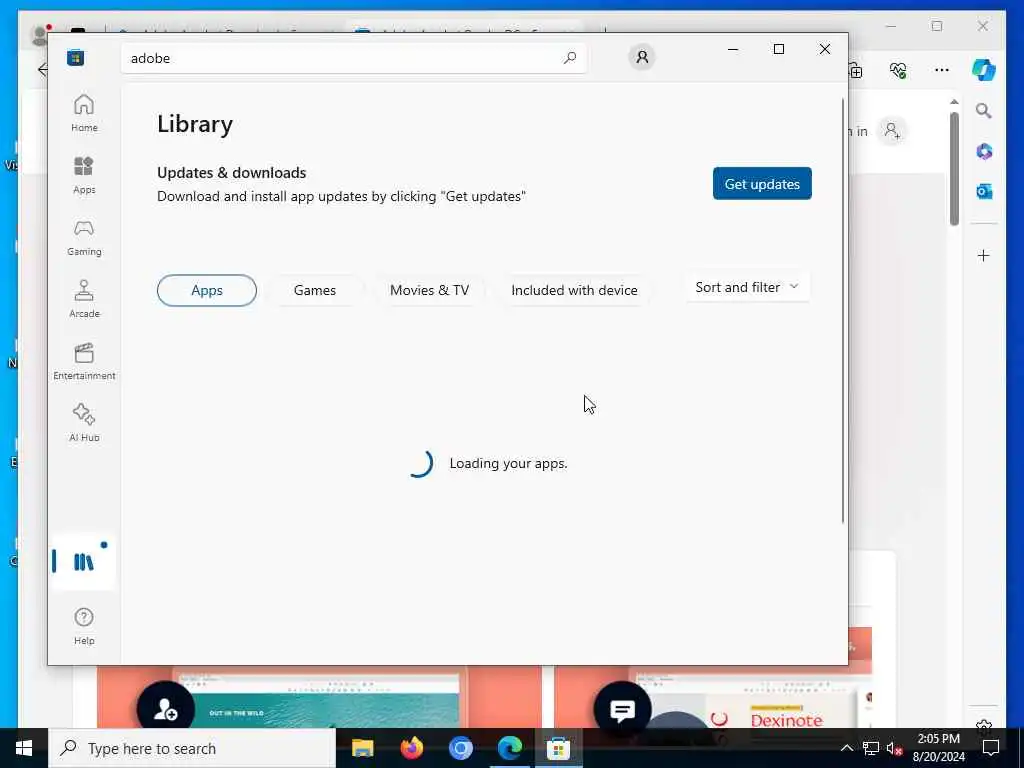Viewport: 1024px width, 768px height.
Task: Select the Apps filter tab
Action: 207,290
